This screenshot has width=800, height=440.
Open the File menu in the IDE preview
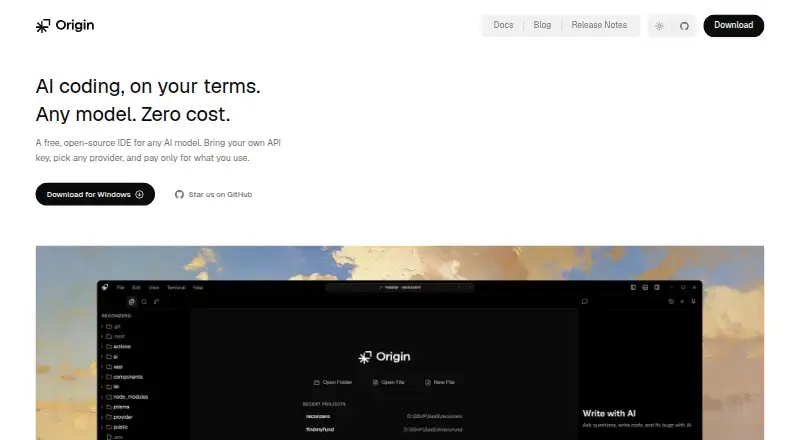pyautogui.click(x=120, y=287)
